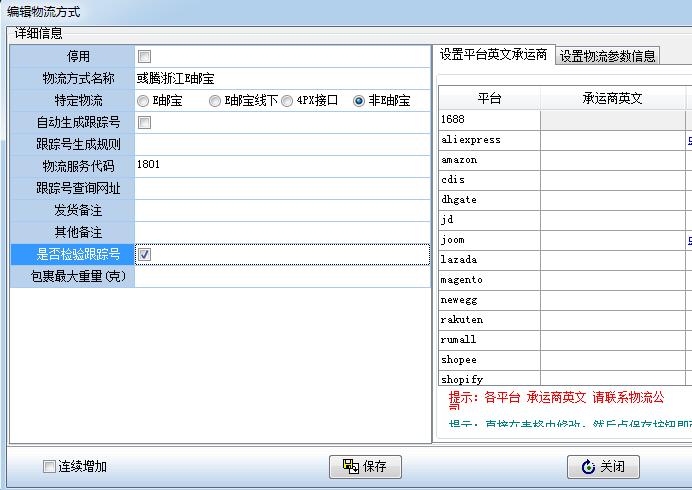Select the newegg platform row
This screenshot has width=692, height=490.
click(489, 300)
